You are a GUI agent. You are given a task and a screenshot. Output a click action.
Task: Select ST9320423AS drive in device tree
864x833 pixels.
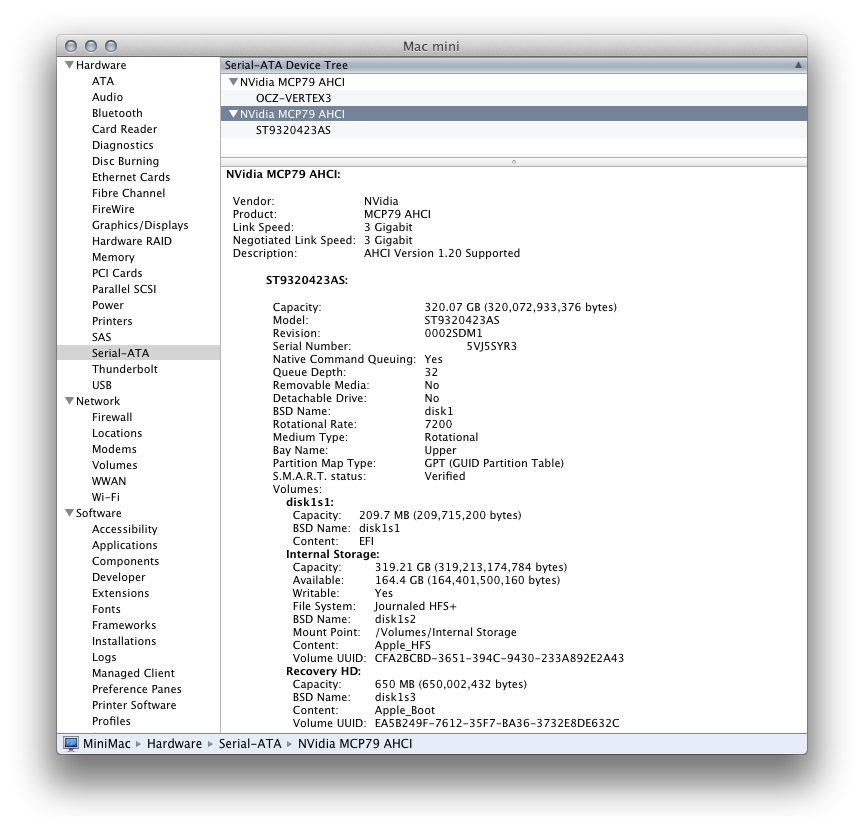(293, 130)
